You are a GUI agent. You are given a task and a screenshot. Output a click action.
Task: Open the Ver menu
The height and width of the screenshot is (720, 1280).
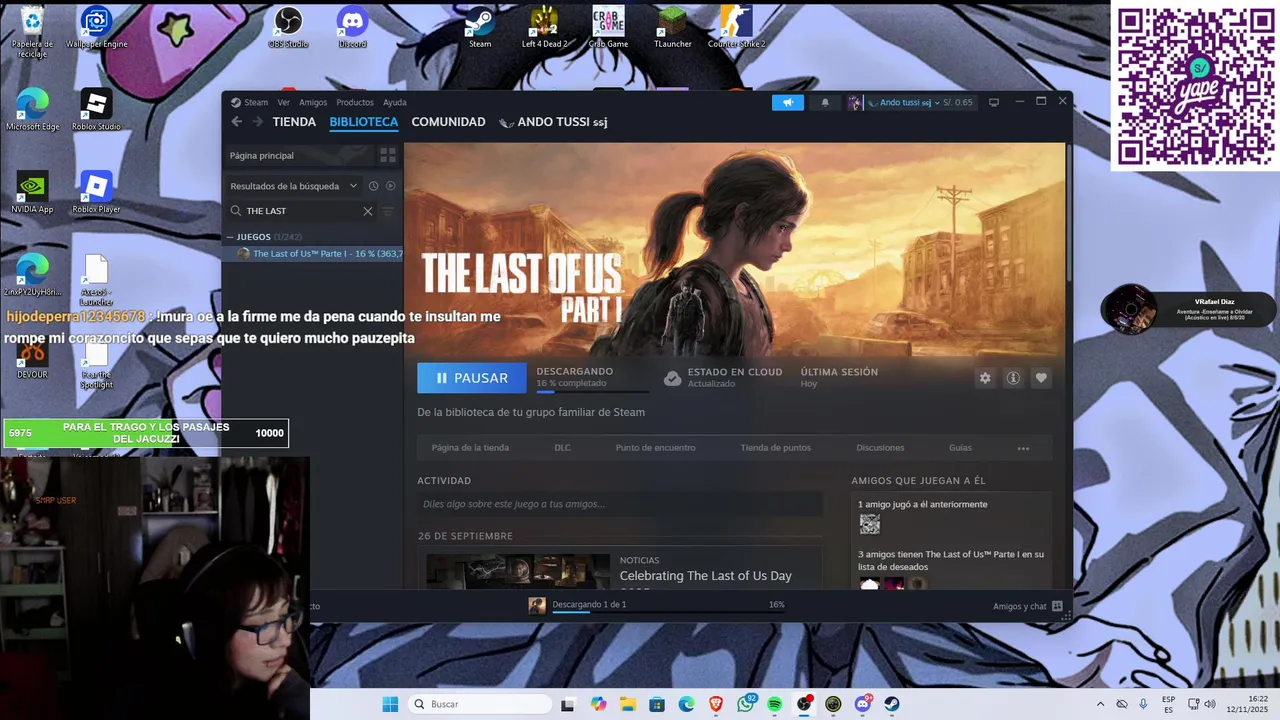point(284,102)
